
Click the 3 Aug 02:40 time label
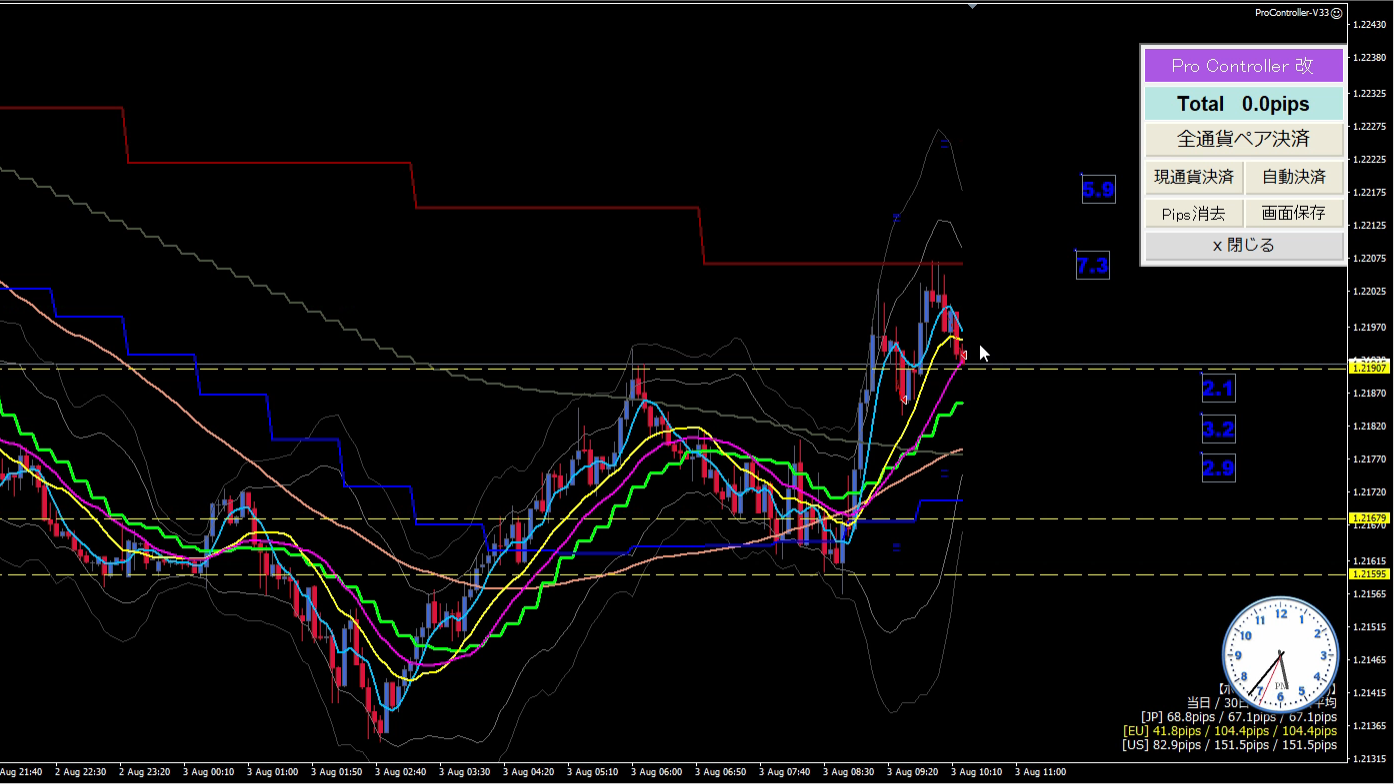(x=400, y=772)
